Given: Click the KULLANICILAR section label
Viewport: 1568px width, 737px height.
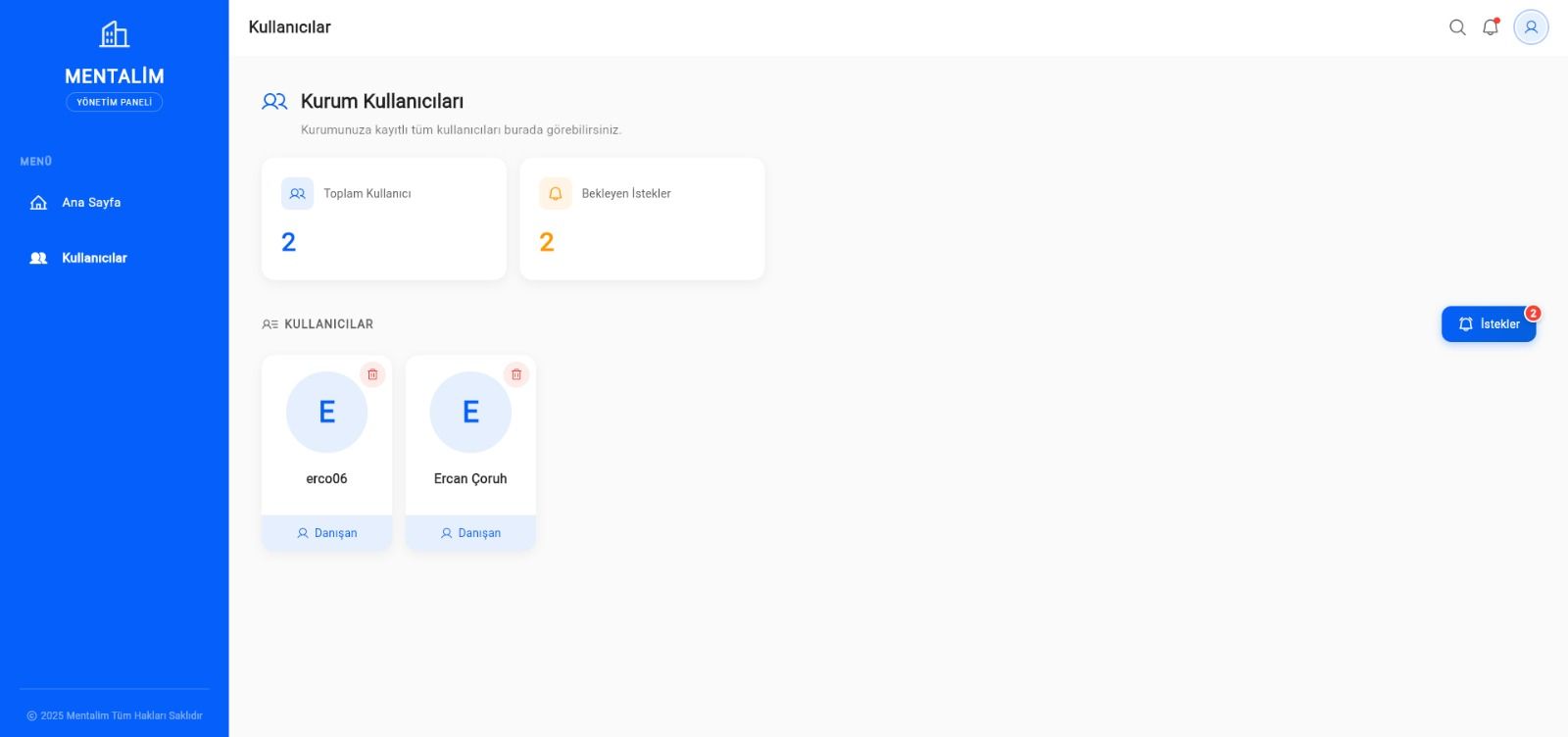Looking at the screenshot, I should [x=329, y=324].
